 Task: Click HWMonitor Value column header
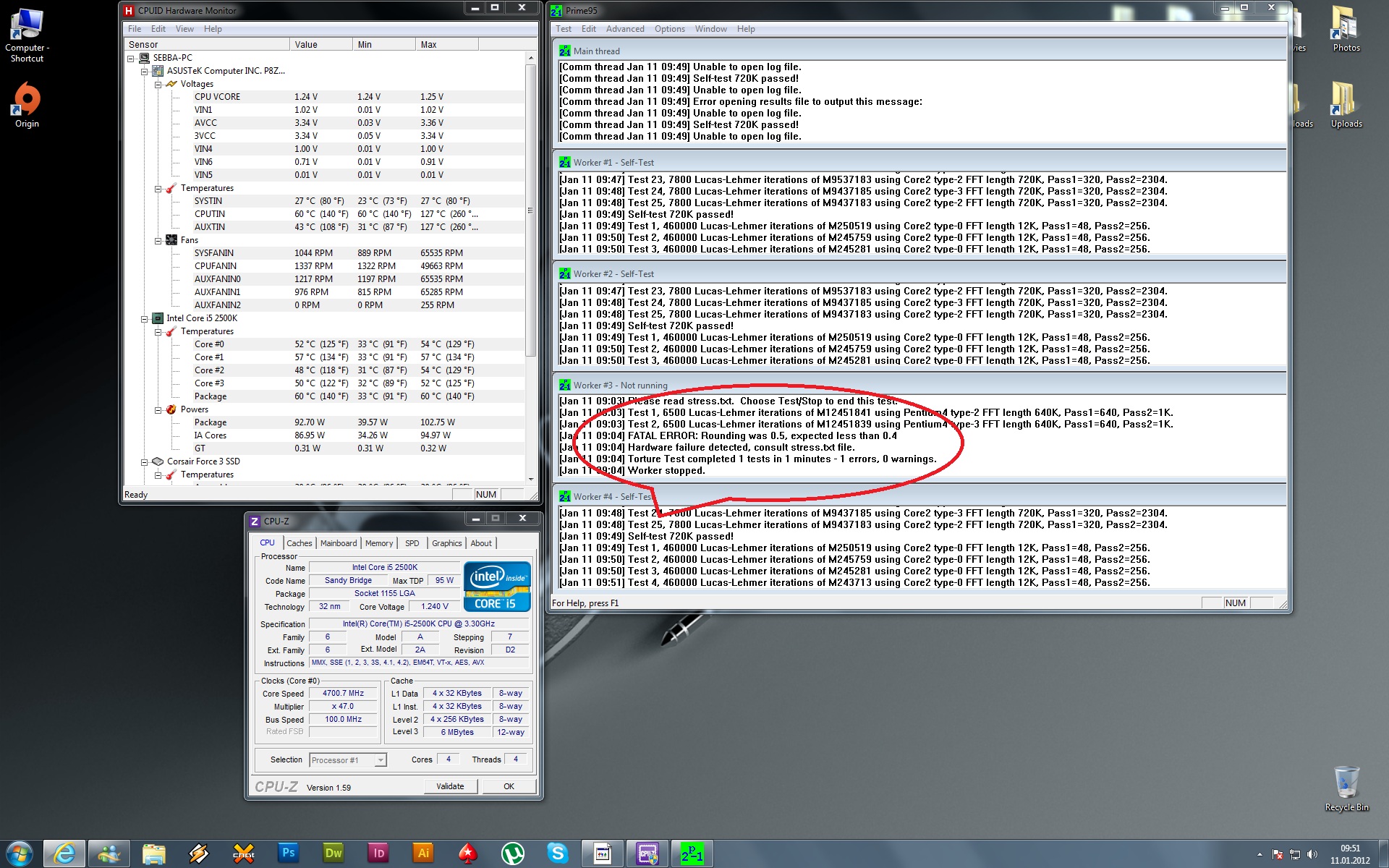321,44
